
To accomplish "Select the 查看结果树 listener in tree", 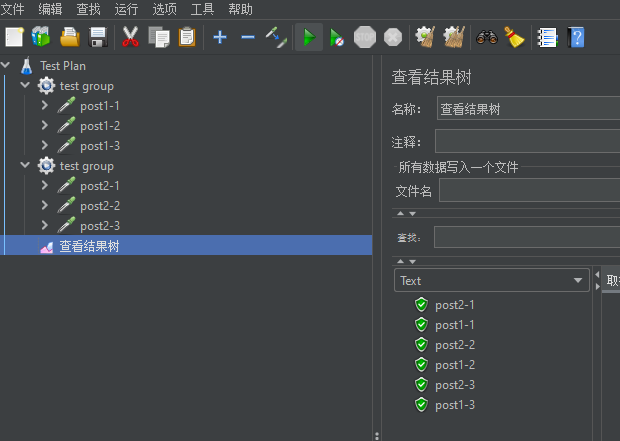I will tap(89, 246).
